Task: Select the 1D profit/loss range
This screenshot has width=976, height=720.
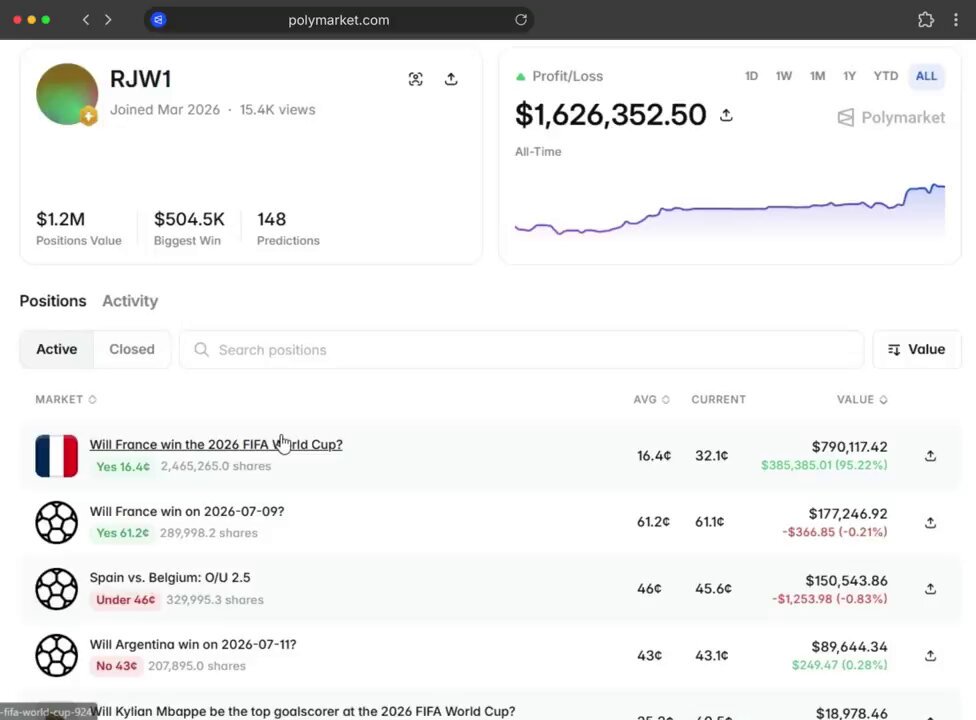Action: (751, 76)
